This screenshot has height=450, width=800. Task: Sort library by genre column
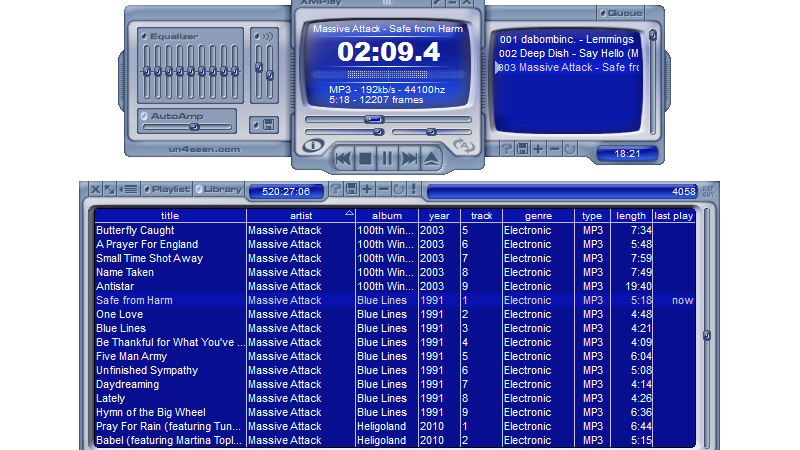click(x=538, y=216)
